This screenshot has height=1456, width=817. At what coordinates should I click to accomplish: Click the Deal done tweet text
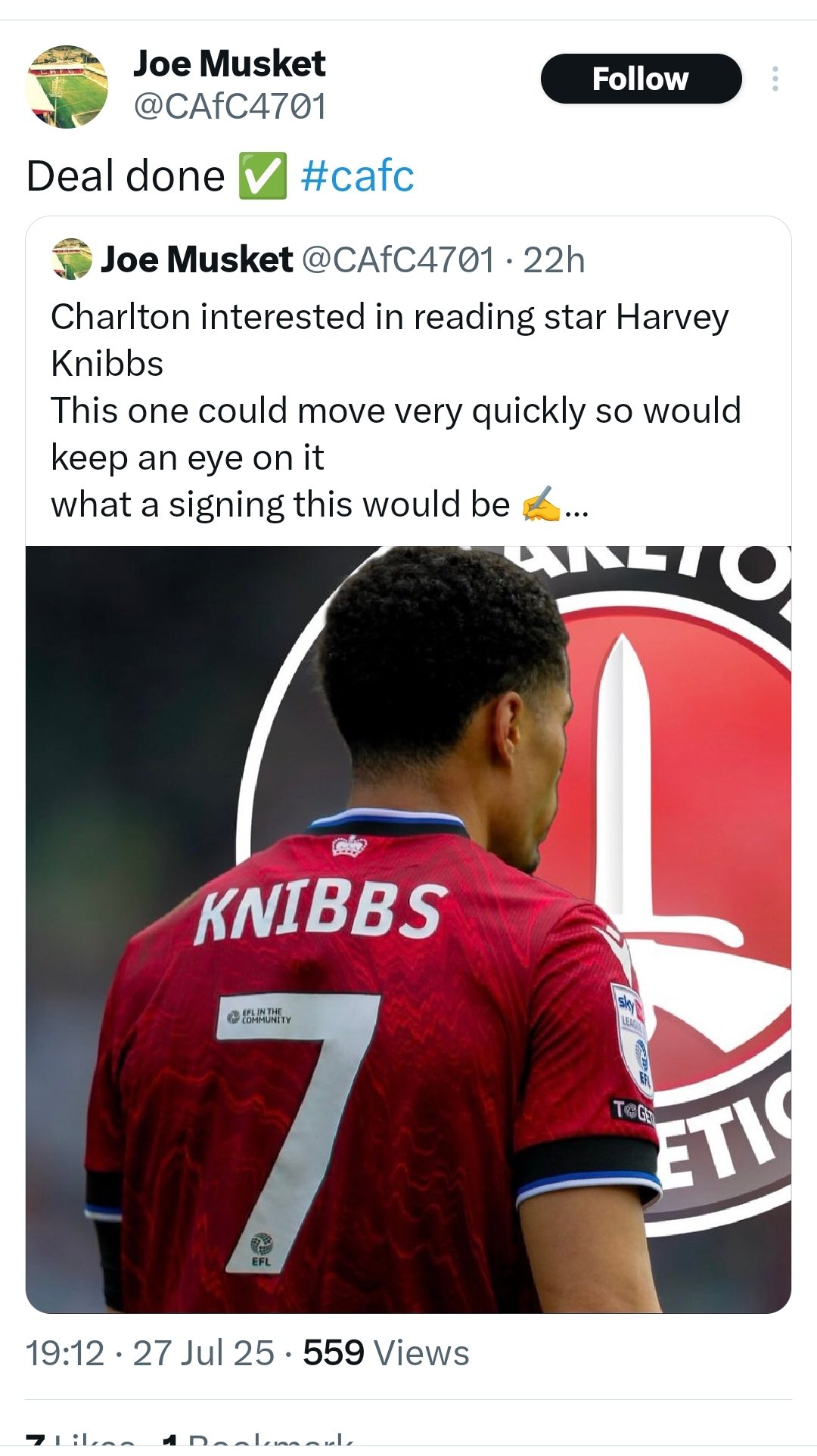click(126, 176)
